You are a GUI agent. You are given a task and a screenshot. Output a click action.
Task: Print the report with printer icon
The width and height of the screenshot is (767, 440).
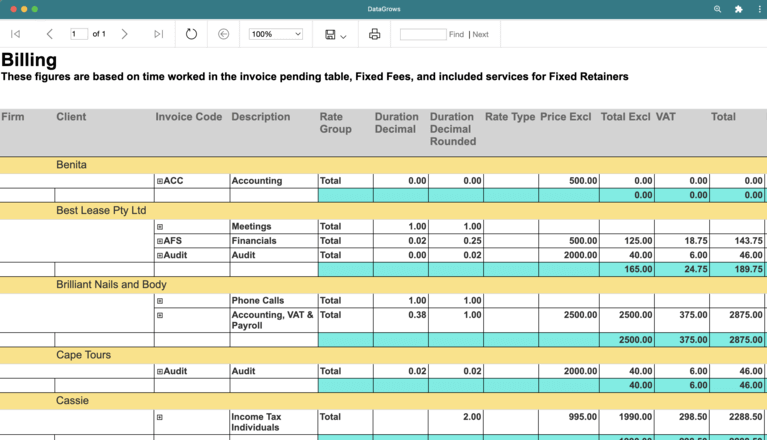(374, 34)
